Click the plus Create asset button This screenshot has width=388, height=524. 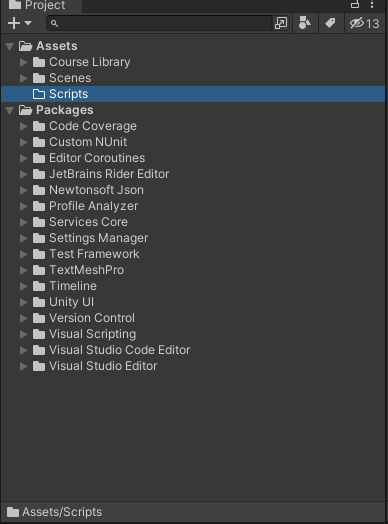click(x=14, y=23)
